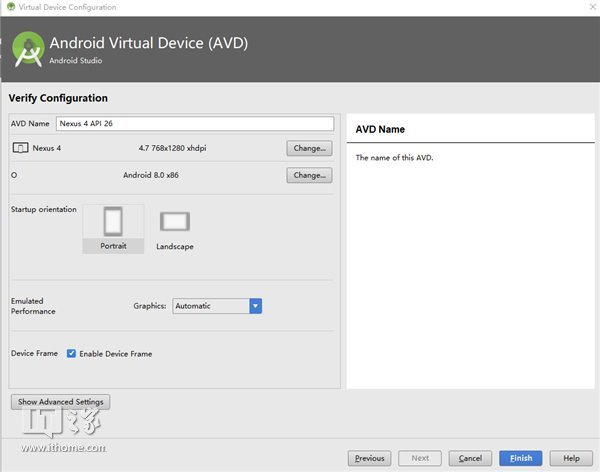Expand Show Advanced Settings
600x472 pixels.
pyautogui.click(x=60, y=402)
